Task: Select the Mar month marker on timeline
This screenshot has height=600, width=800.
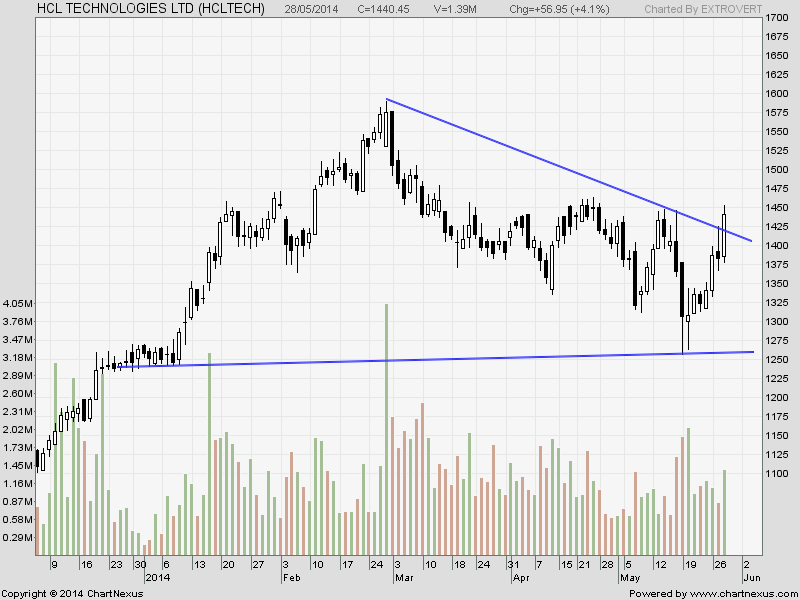Action: tap(404, 578)
